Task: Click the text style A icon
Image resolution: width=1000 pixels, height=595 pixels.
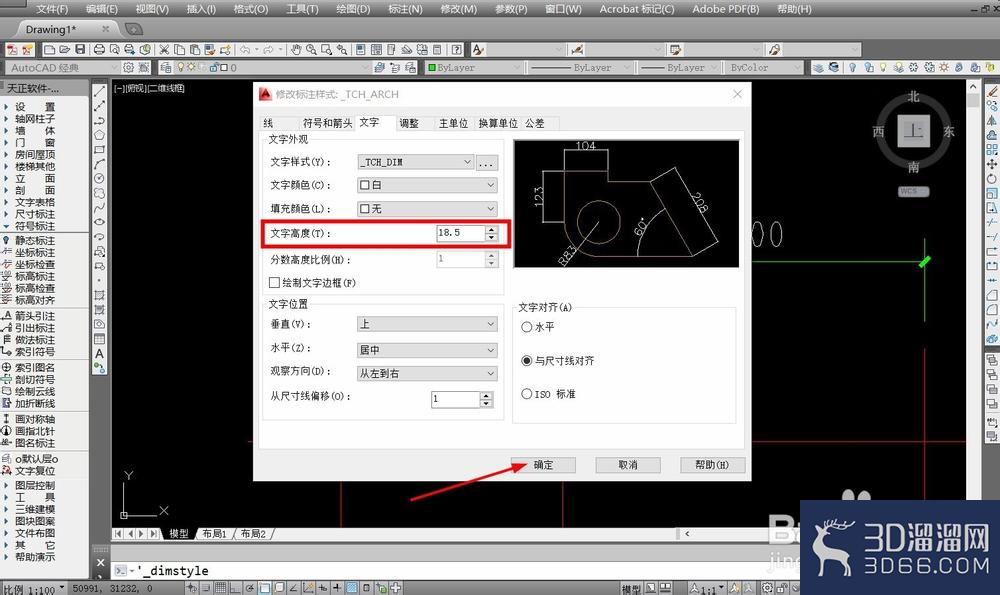Action: pos(478,49)
